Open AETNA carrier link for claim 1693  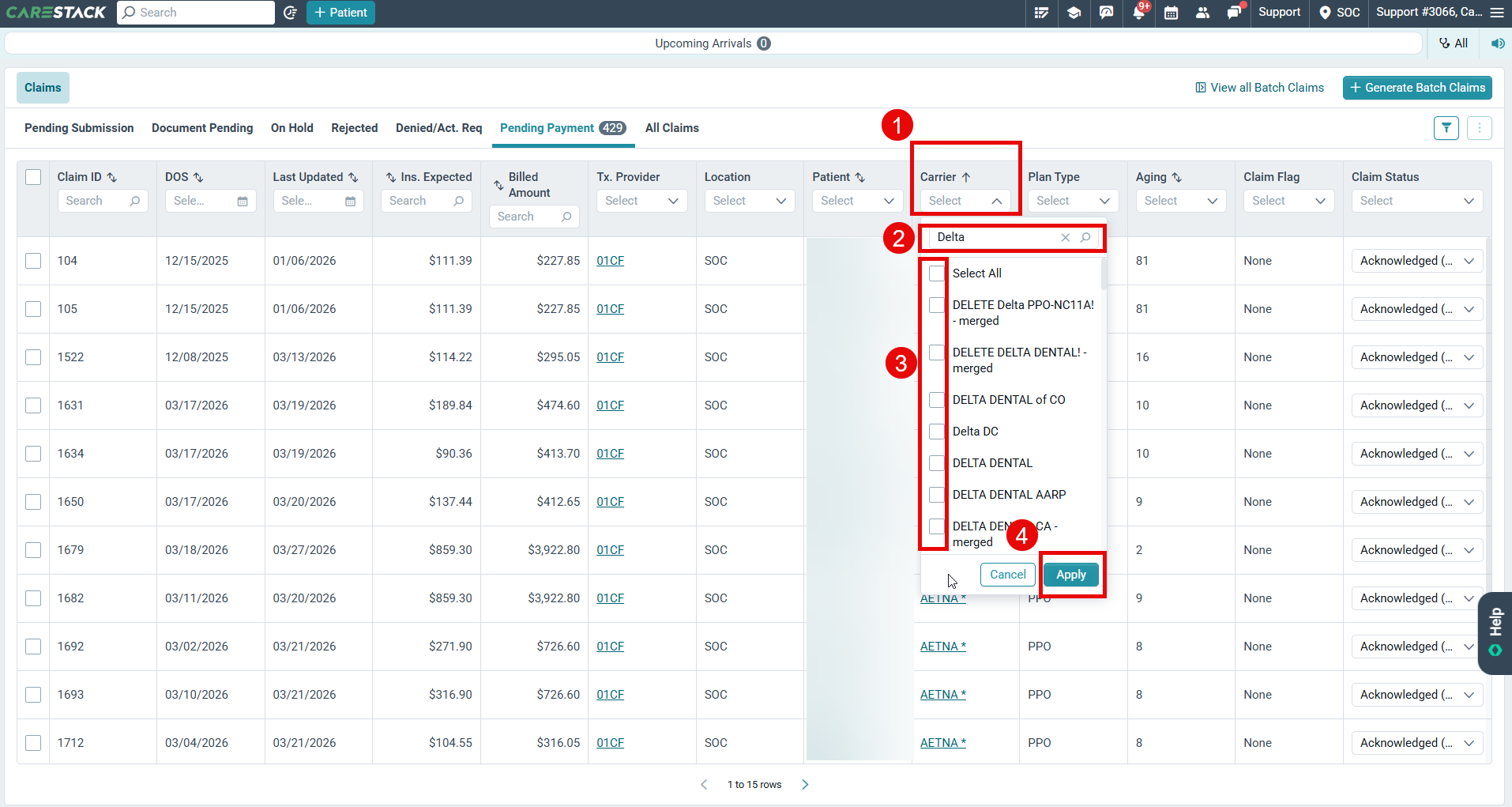[x=943, y=695]
